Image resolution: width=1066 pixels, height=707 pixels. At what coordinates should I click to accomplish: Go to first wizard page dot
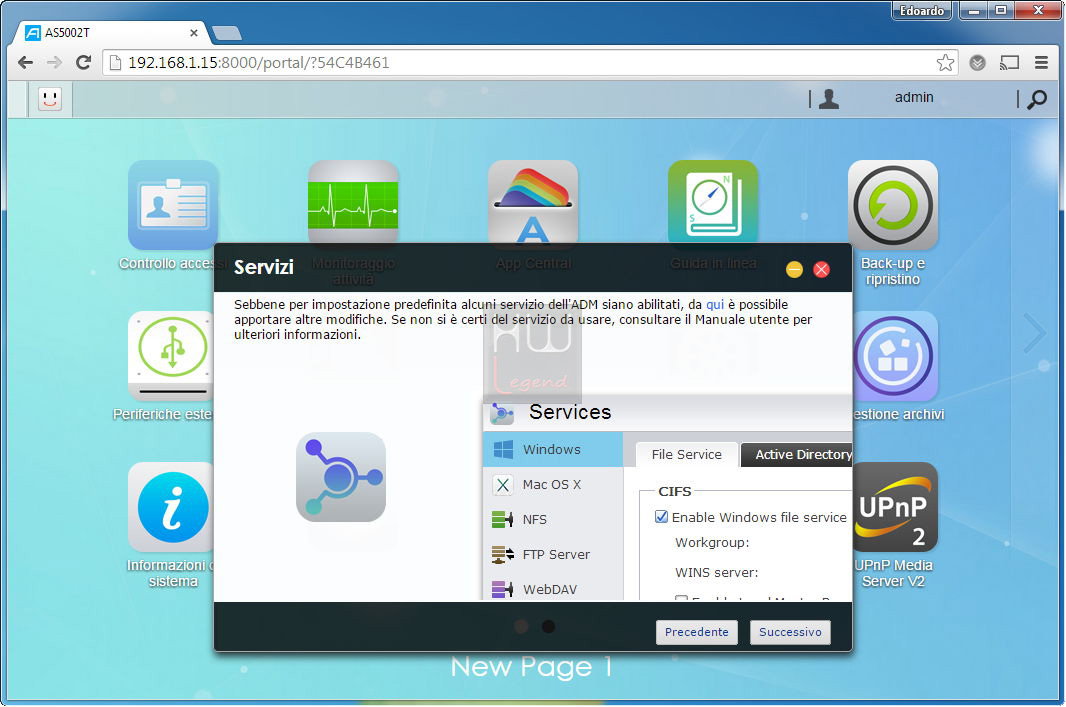click(x=521, y=627)
